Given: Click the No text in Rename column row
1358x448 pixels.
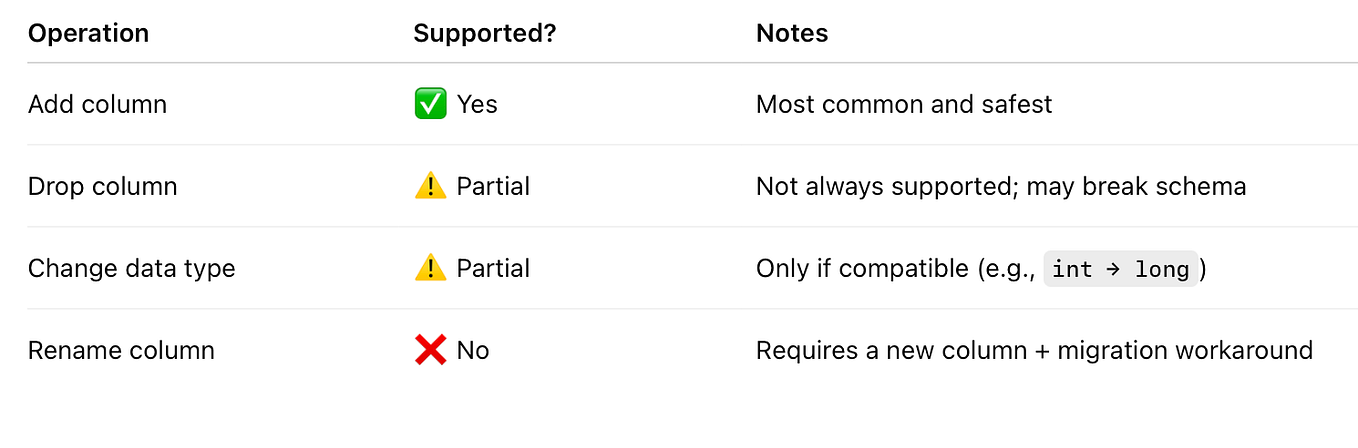Looking at the screenshot, I should (473, 350).
